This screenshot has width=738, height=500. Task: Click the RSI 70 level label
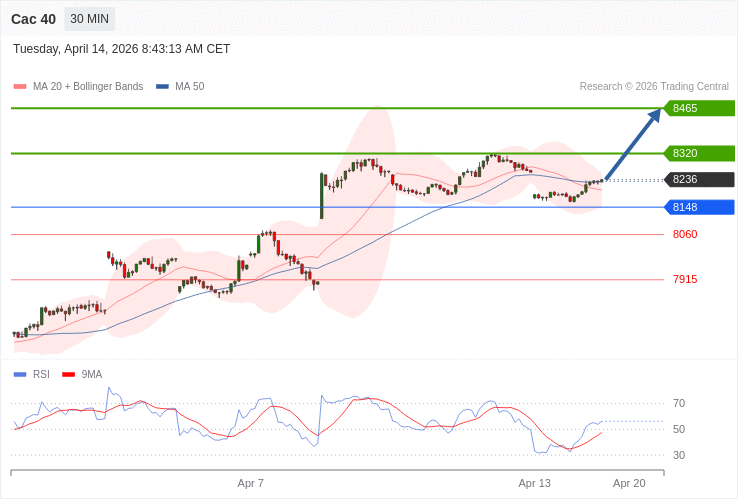point(679,403)
